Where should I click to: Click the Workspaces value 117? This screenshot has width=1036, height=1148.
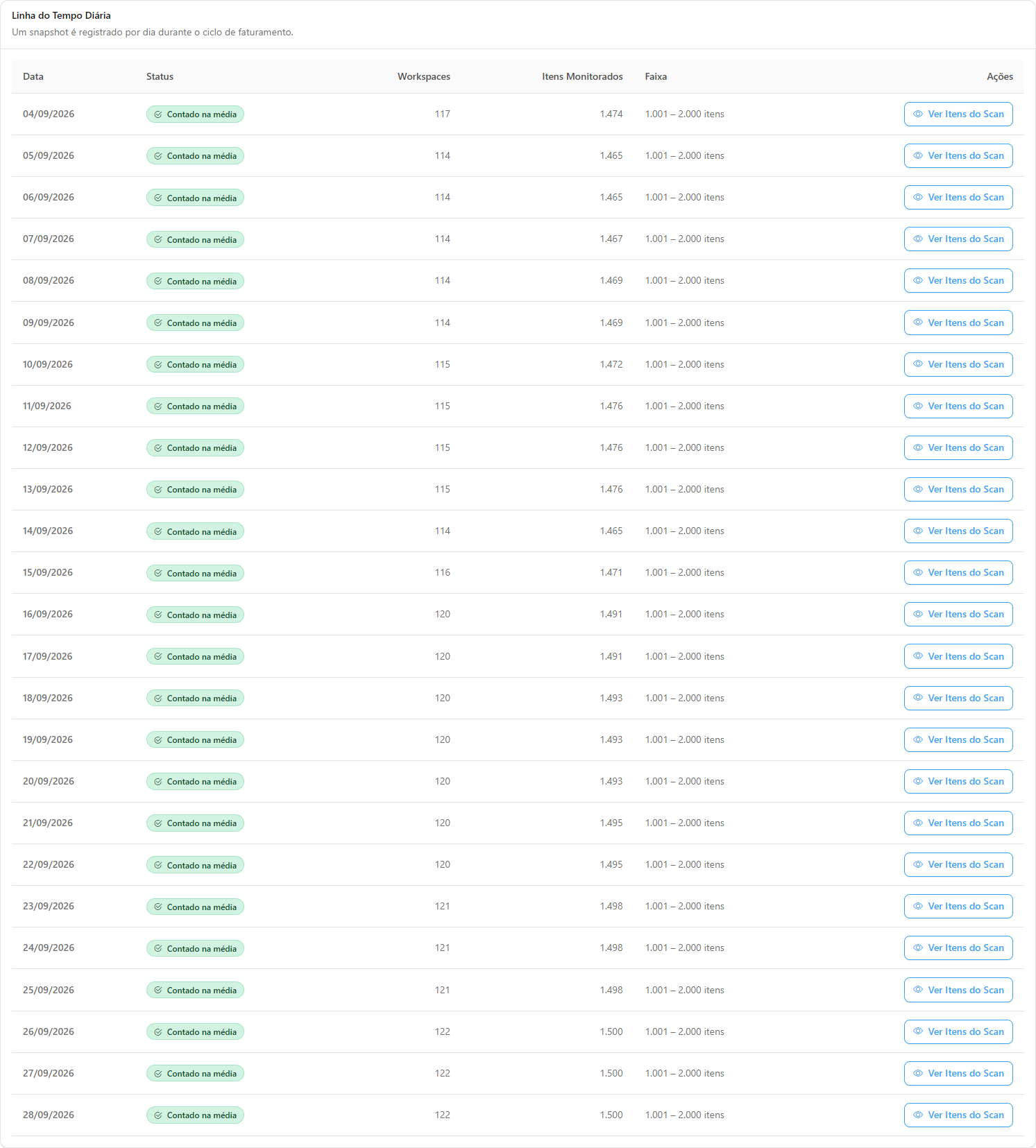click(443, 114)
